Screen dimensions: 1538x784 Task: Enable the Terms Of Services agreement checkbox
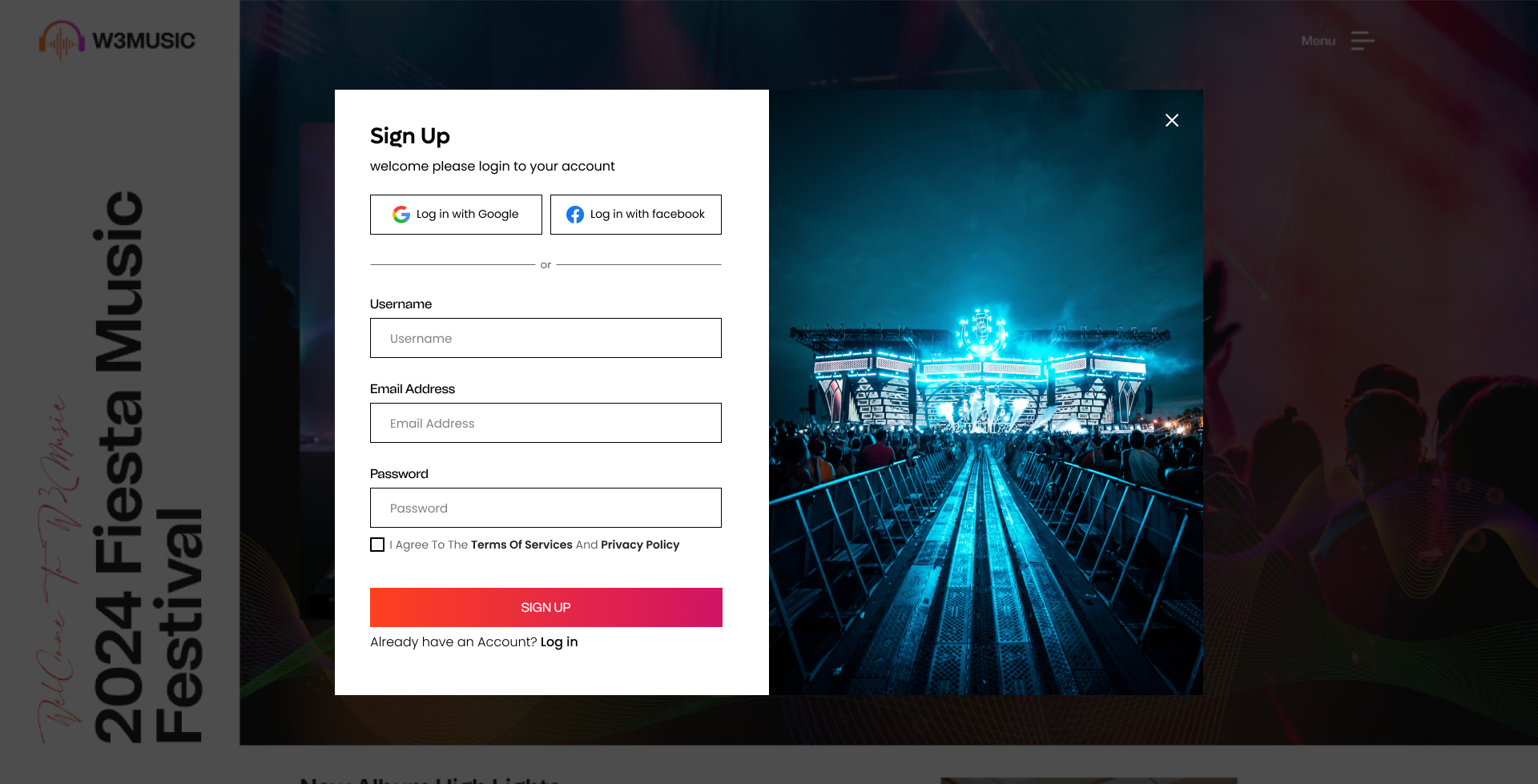click(x=376, y=545)
